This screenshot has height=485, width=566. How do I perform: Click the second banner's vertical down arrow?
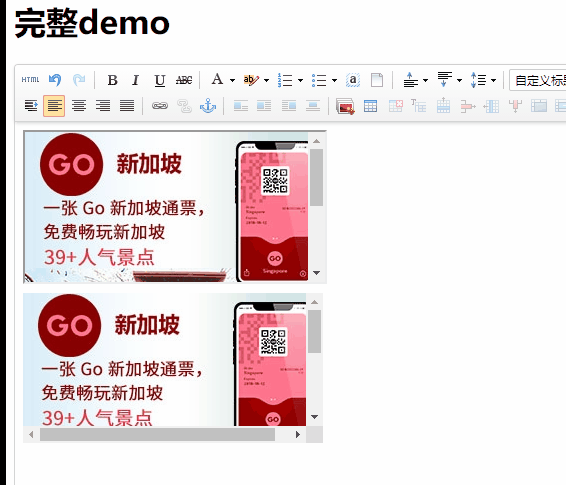314,417
